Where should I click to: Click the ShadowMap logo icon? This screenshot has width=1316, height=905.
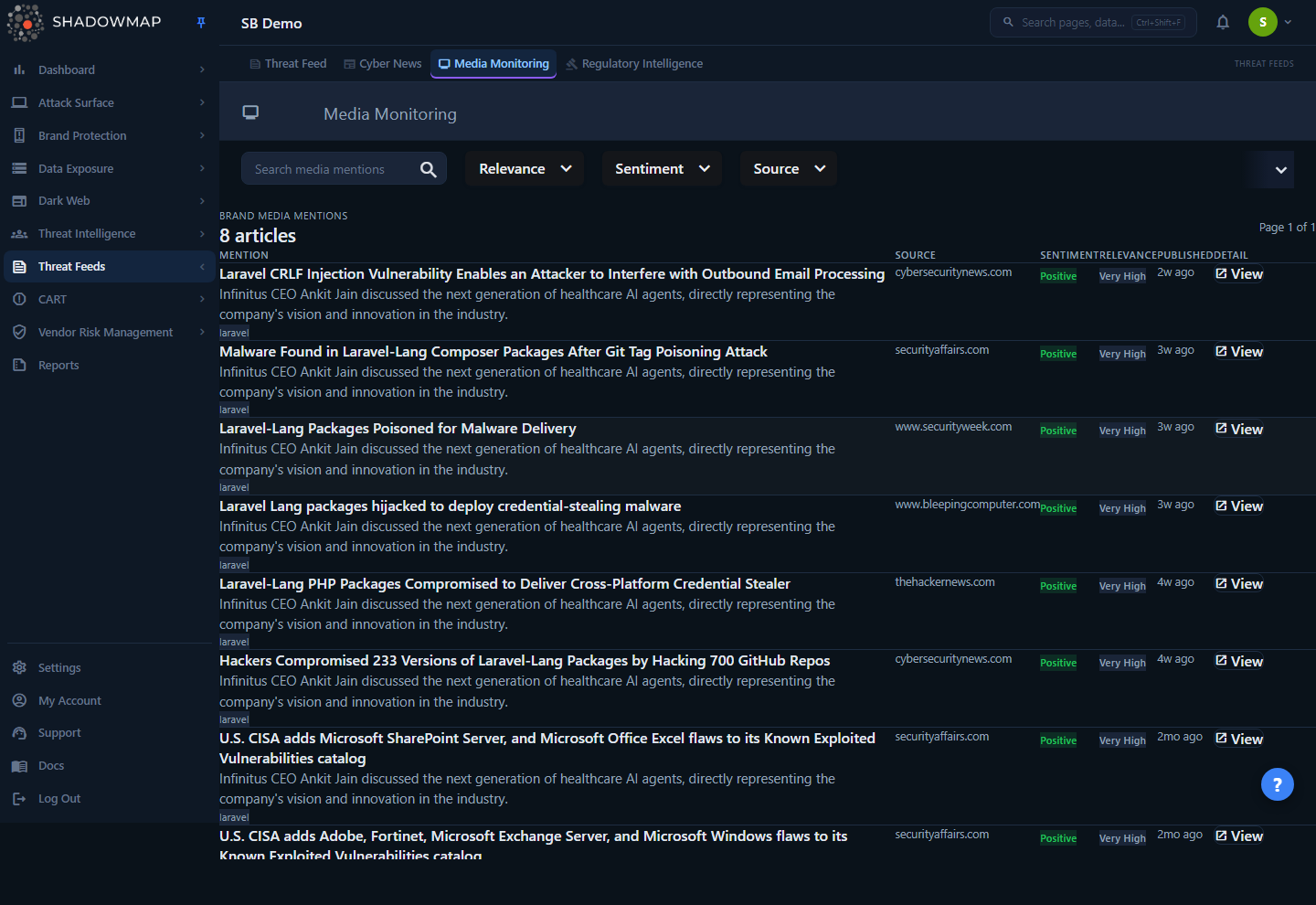26,23
